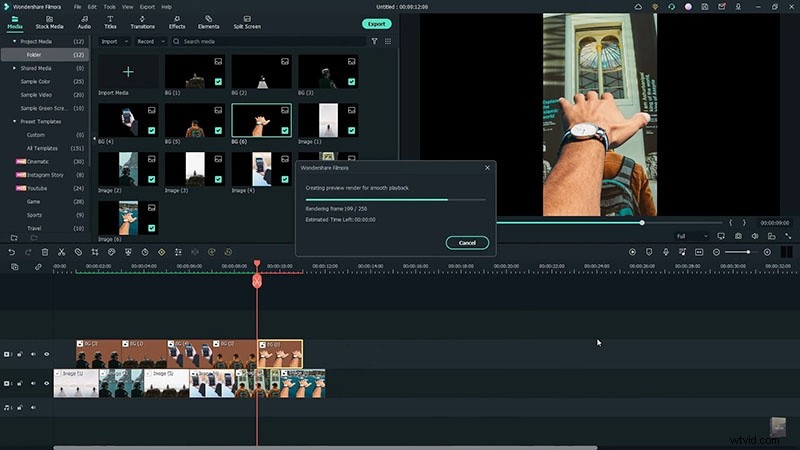Viewport: 800px width, 450px height.
Task: Click in the Search media field
Action: (268, 41)
